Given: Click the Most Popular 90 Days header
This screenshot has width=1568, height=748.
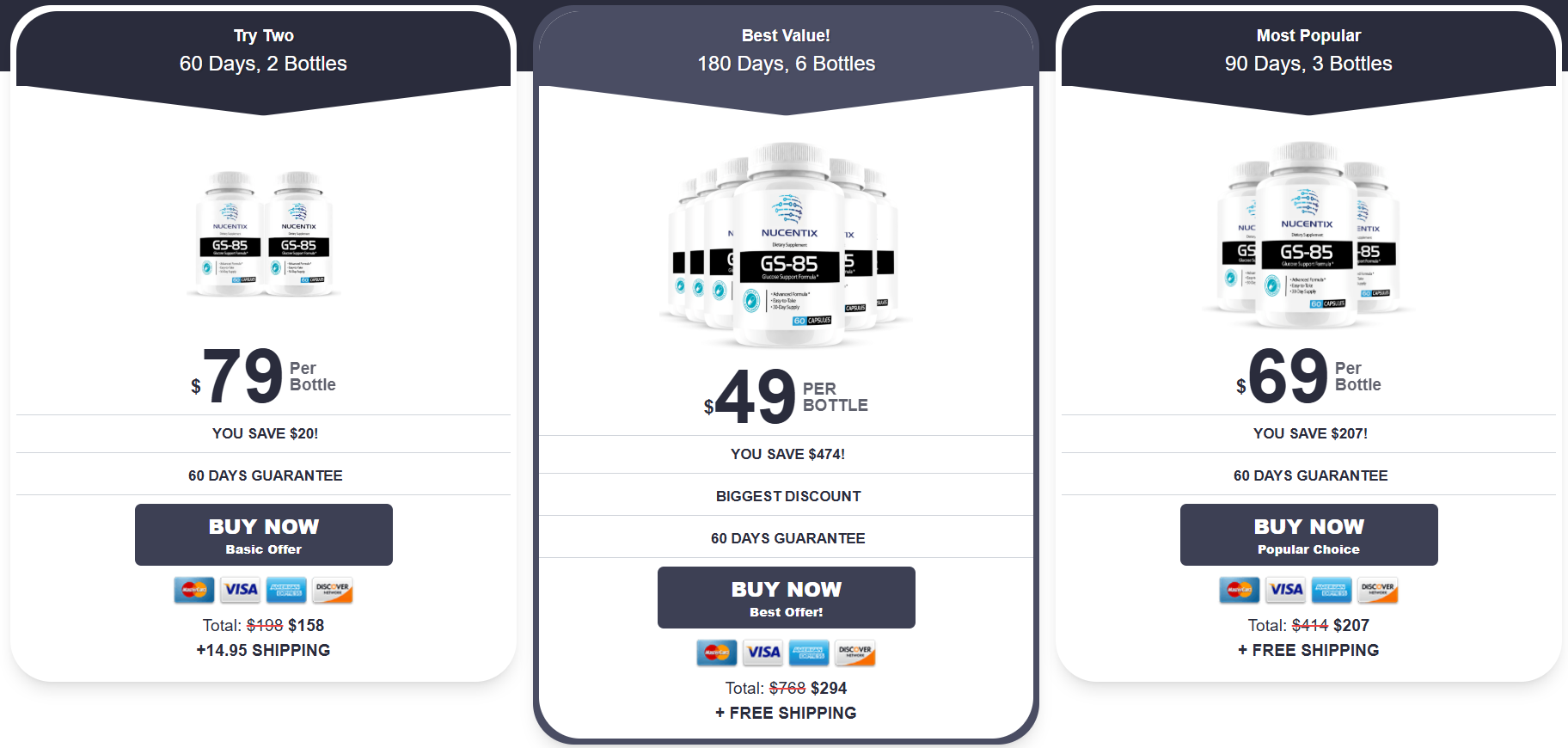Looking at the screenshot, I should 1308,51.
